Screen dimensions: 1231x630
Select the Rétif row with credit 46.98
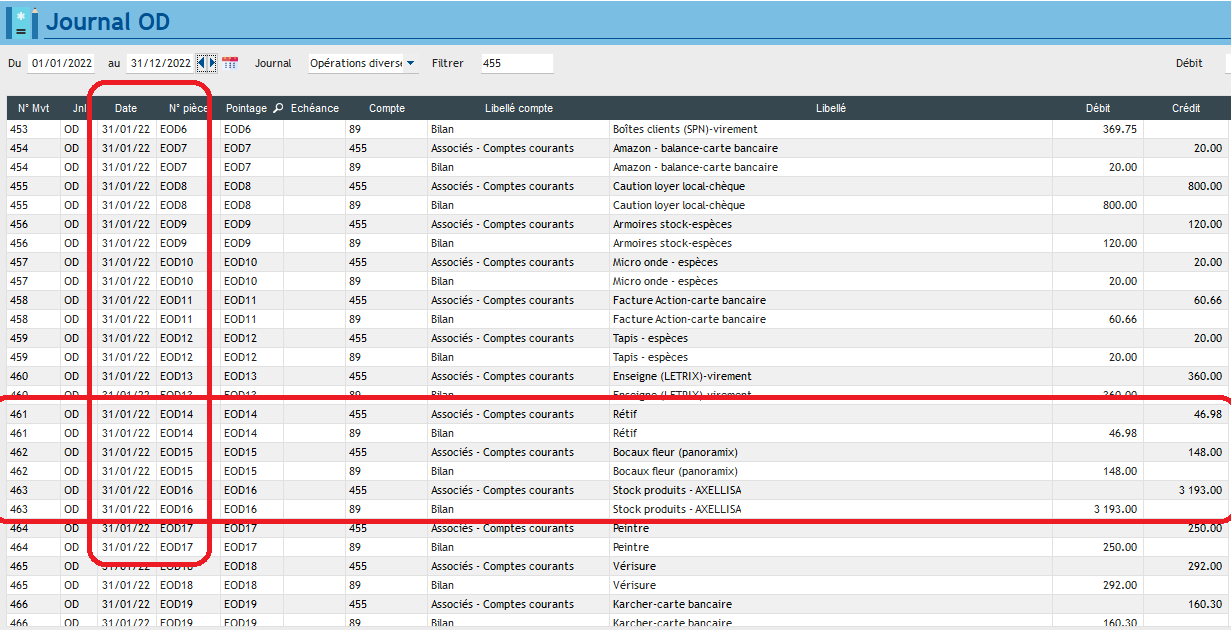pos(624,414)
